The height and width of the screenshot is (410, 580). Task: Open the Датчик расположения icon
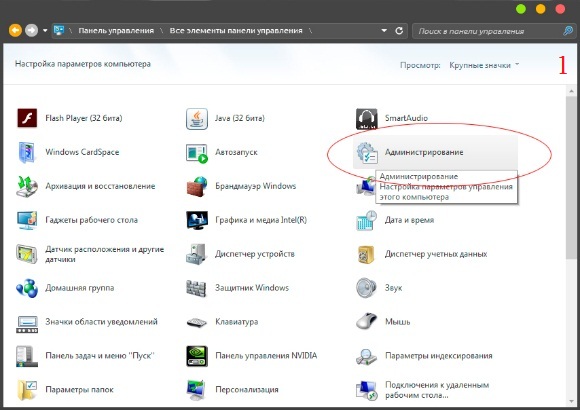click(27, 254)
